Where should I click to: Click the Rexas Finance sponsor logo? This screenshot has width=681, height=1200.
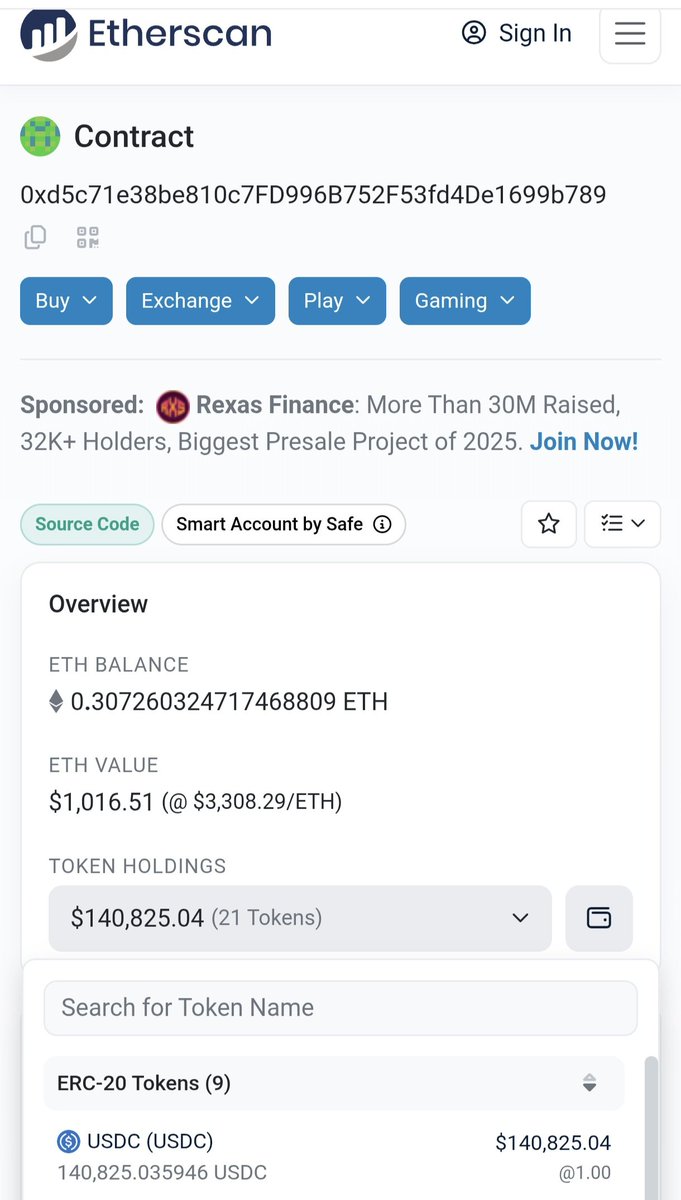[172, 406]
